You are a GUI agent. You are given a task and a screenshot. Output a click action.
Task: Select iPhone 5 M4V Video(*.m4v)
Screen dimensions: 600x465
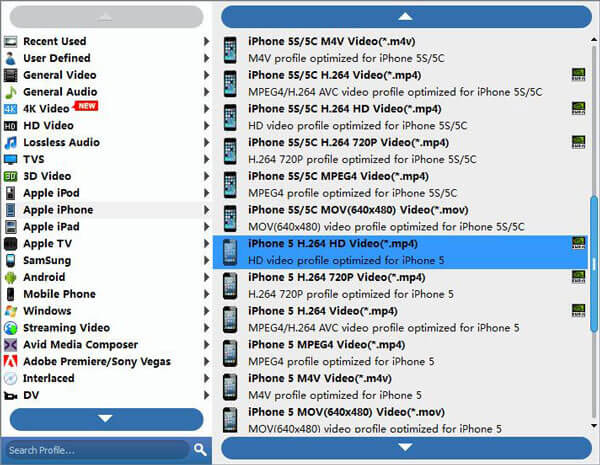point(401,387)
